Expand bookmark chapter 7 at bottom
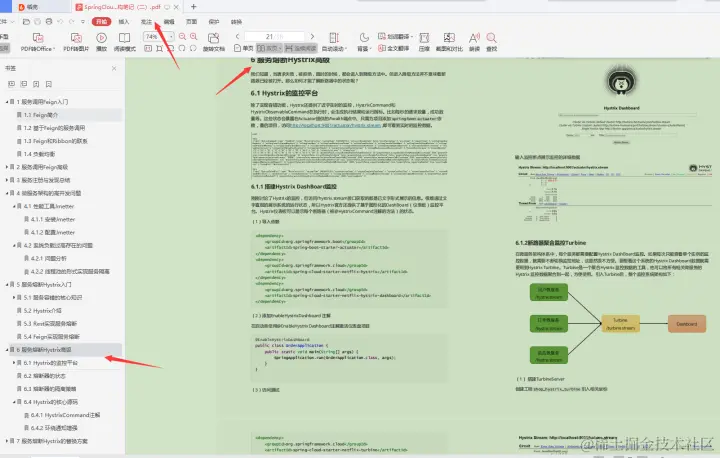The height and width of the screenshot is (458, 720). coord(6,441)
